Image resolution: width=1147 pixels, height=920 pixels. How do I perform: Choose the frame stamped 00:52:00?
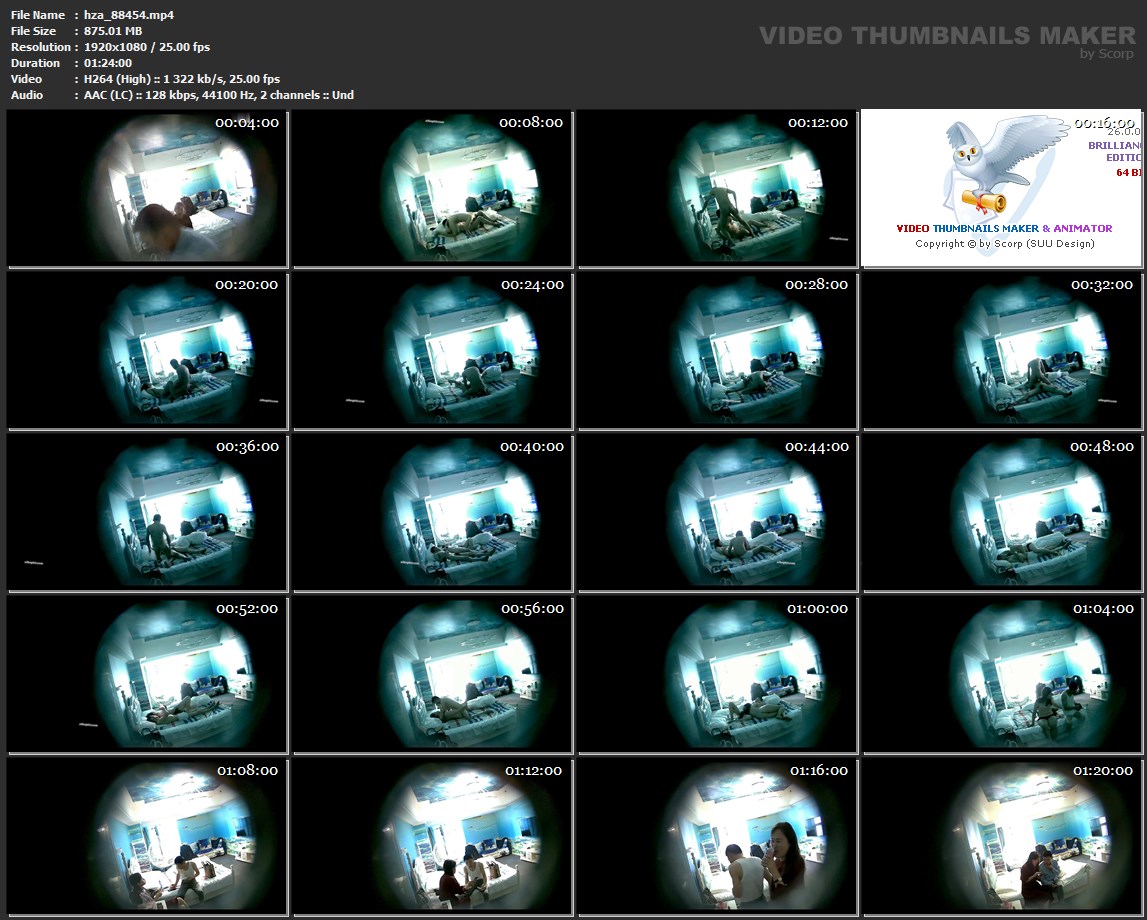tap(146, 674)
